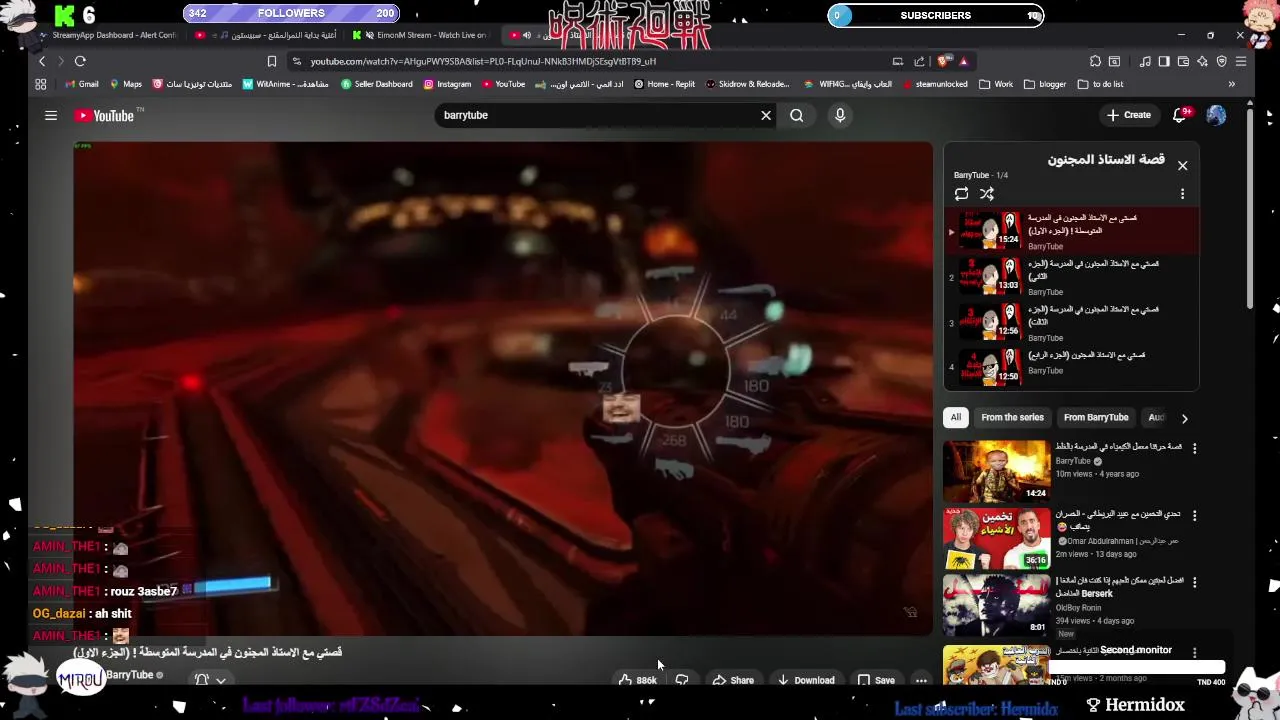Open YouTube notifications bell
The image size is (1280, 720).
click(x=1180, y=115)
